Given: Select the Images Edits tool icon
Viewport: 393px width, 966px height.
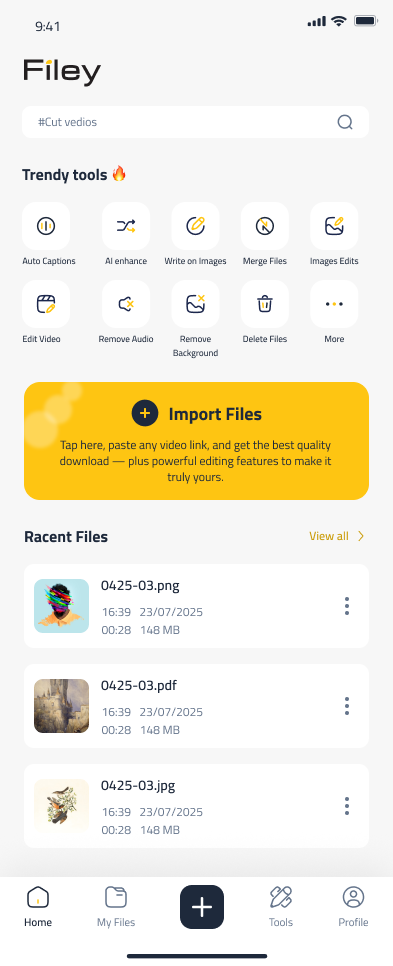Looking at the screenshot, I should tap(334, 226).
